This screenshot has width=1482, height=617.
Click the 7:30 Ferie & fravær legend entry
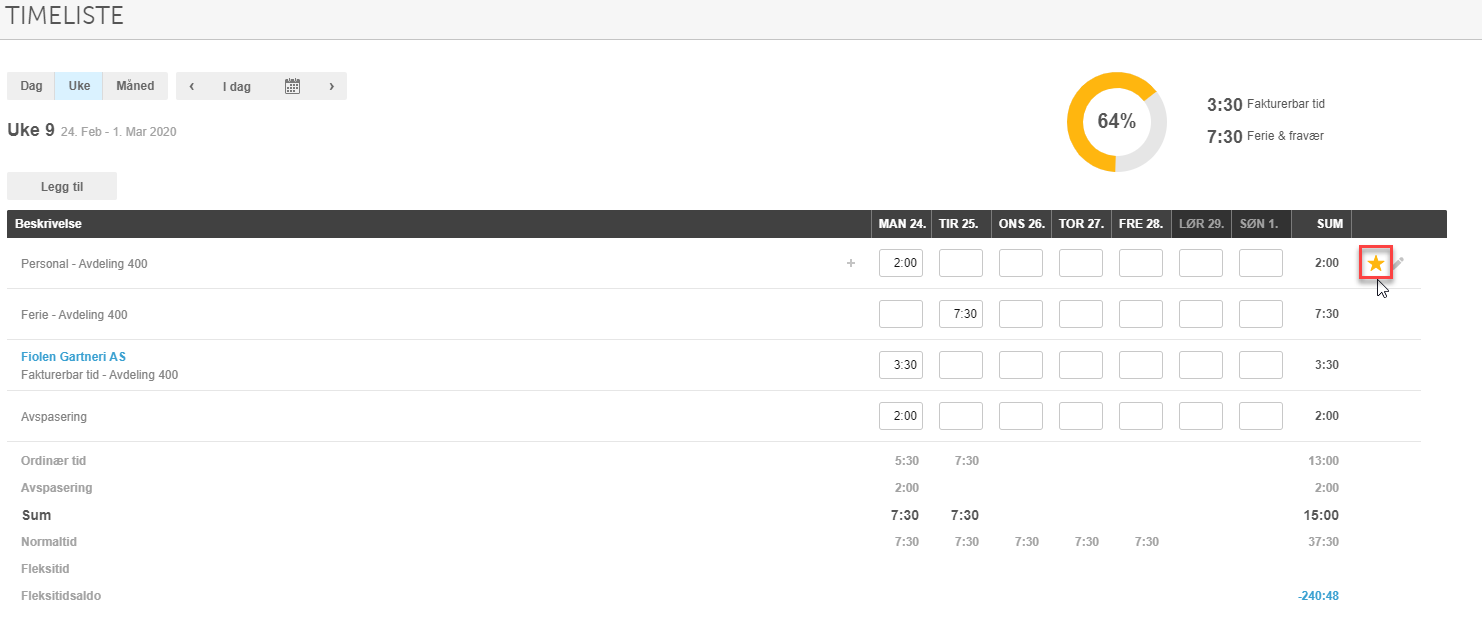pyautogui.click(x=1265, y=136)
